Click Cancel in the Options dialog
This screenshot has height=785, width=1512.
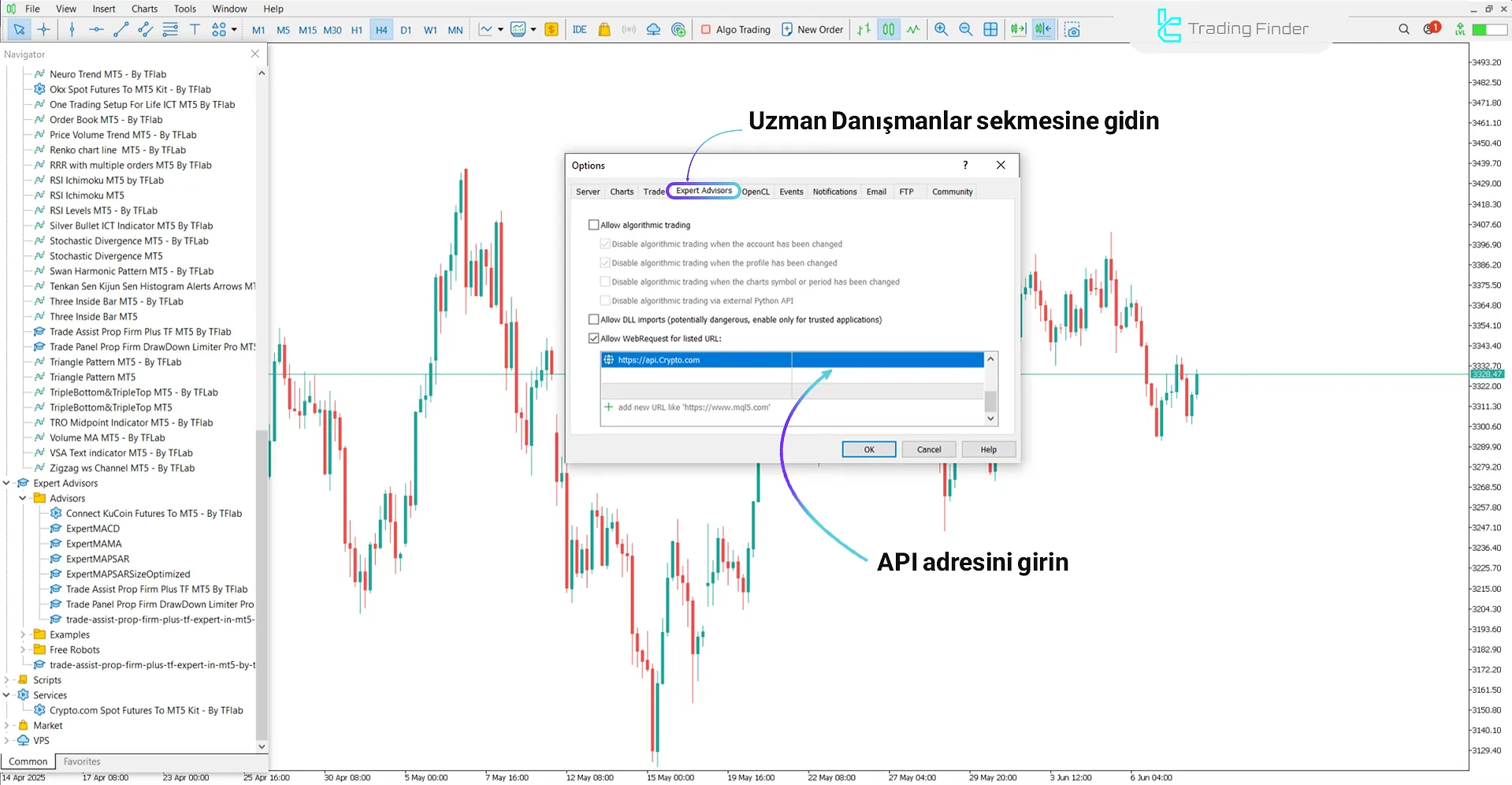[929, 449]
